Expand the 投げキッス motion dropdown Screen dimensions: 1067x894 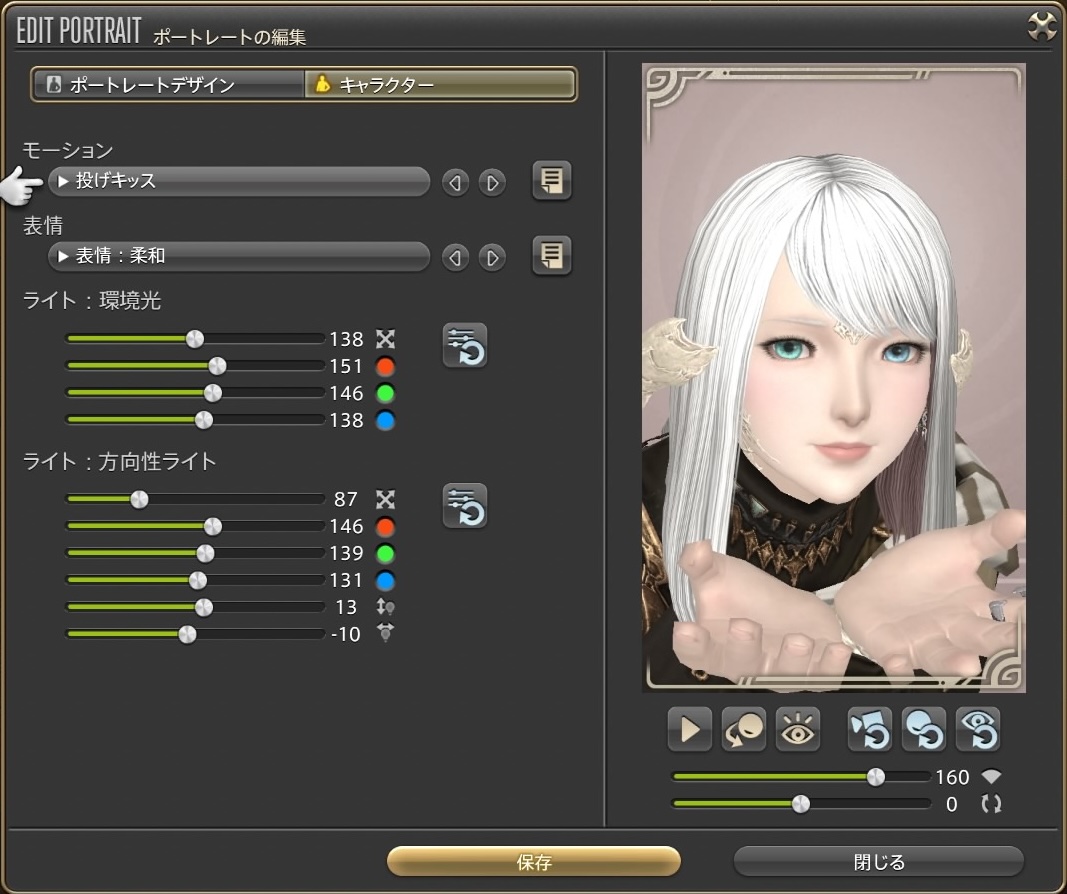pyautogui.click(x=238, y=182)
